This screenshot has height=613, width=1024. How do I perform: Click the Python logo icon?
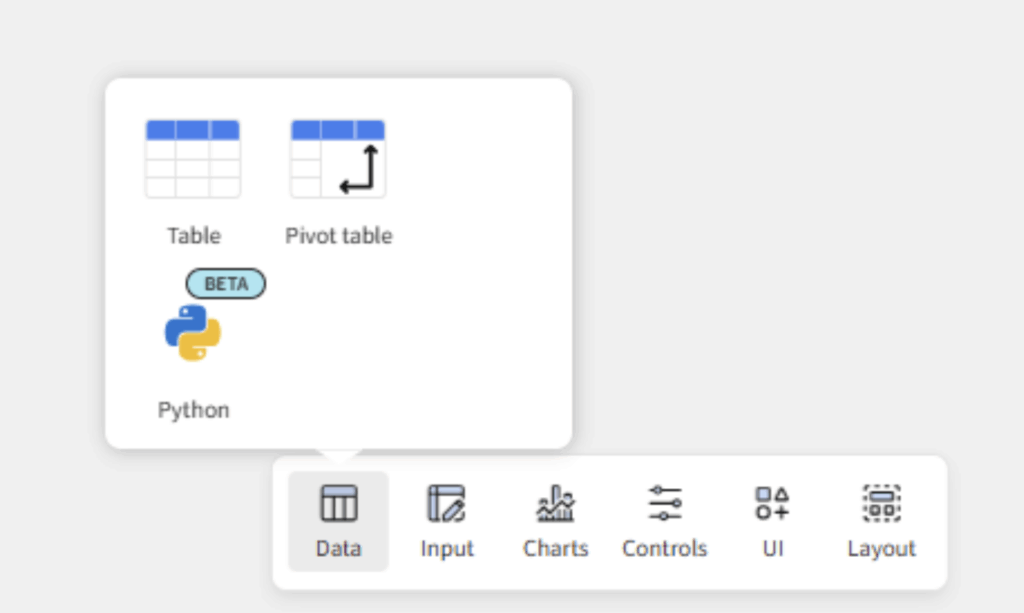pyautogui.click(x=193, y=333)
